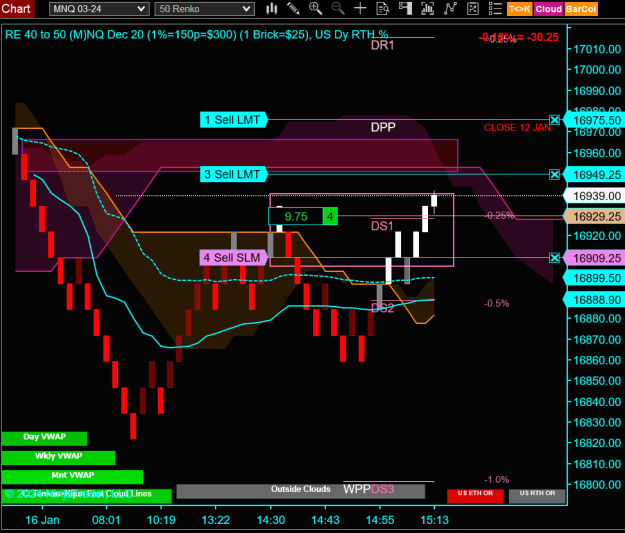Toggle the US ETH OR button

coord(475,496)
